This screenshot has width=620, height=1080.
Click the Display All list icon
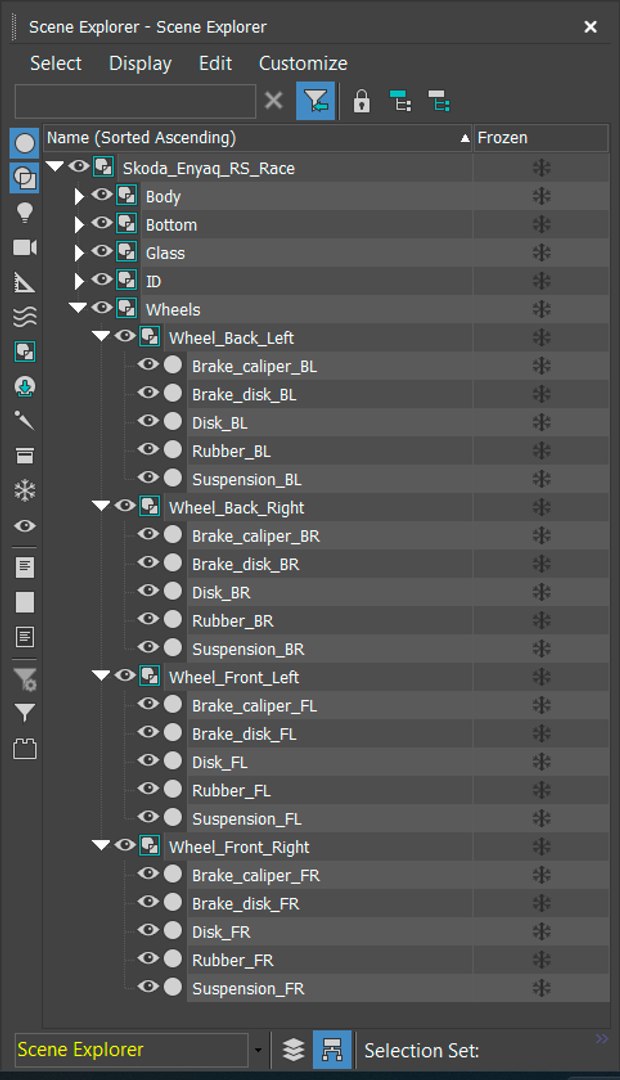point(25,567)
